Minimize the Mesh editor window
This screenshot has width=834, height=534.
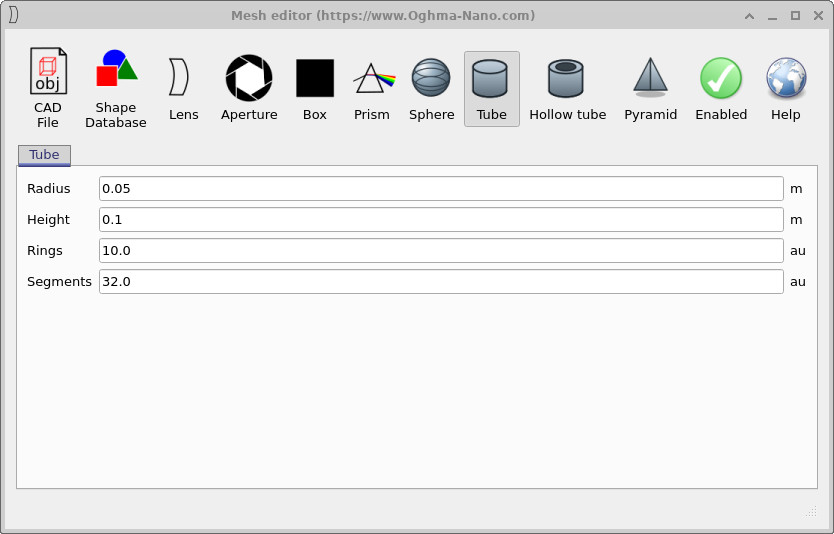coord(773,15)
